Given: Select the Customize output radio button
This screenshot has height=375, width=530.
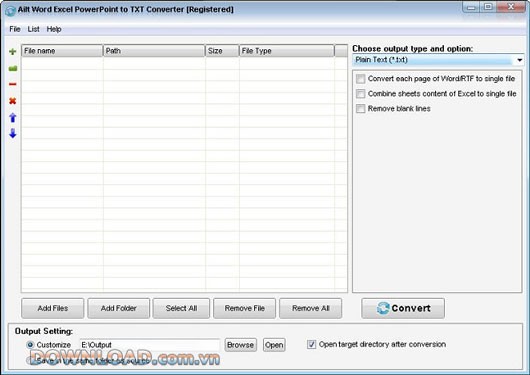Looking at the screenshot, I should tap(30, 345).
